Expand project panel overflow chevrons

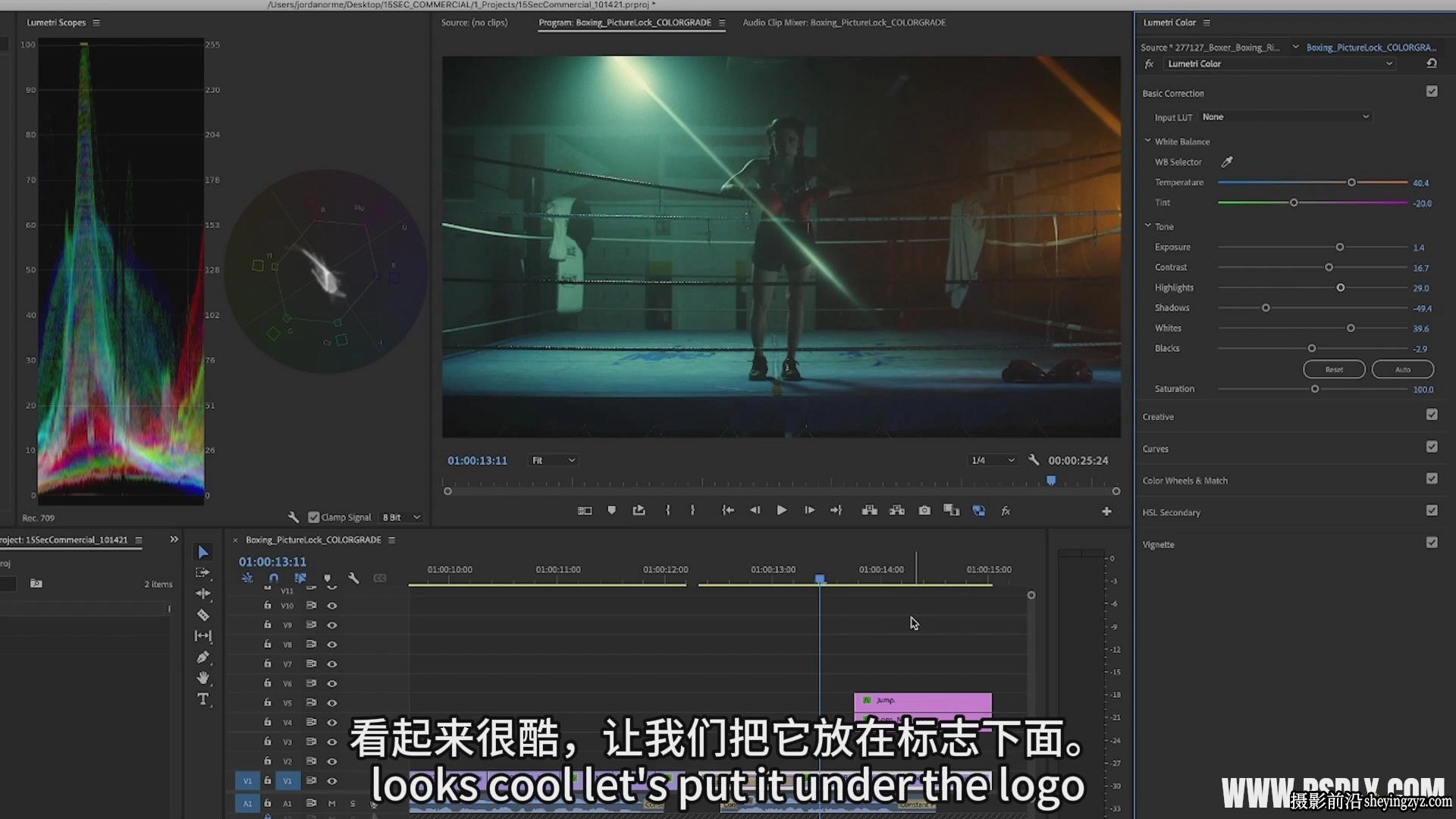tap(174, 539)
